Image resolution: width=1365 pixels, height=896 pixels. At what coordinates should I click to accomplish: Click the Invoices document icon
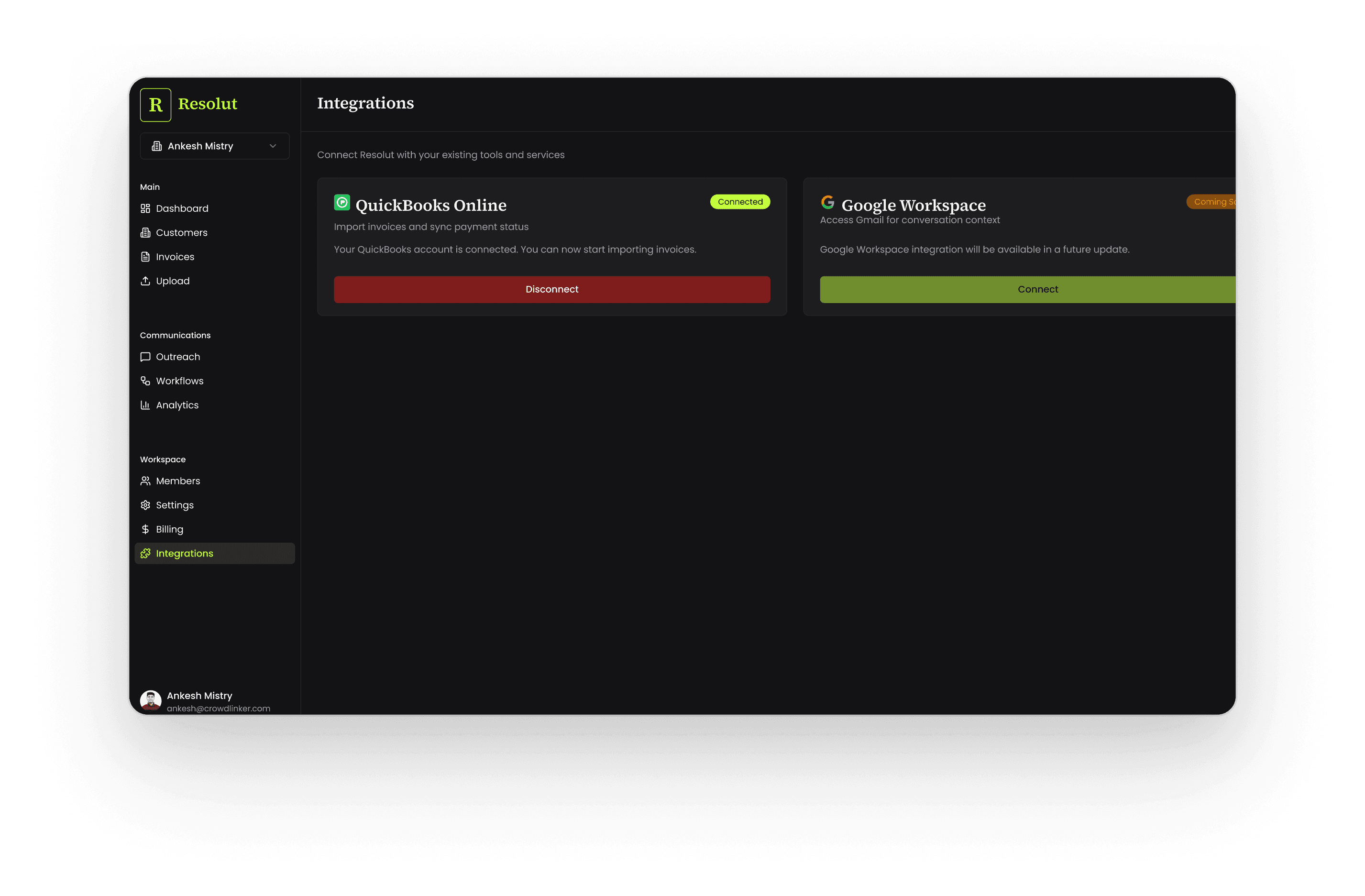tap(145, 257)
